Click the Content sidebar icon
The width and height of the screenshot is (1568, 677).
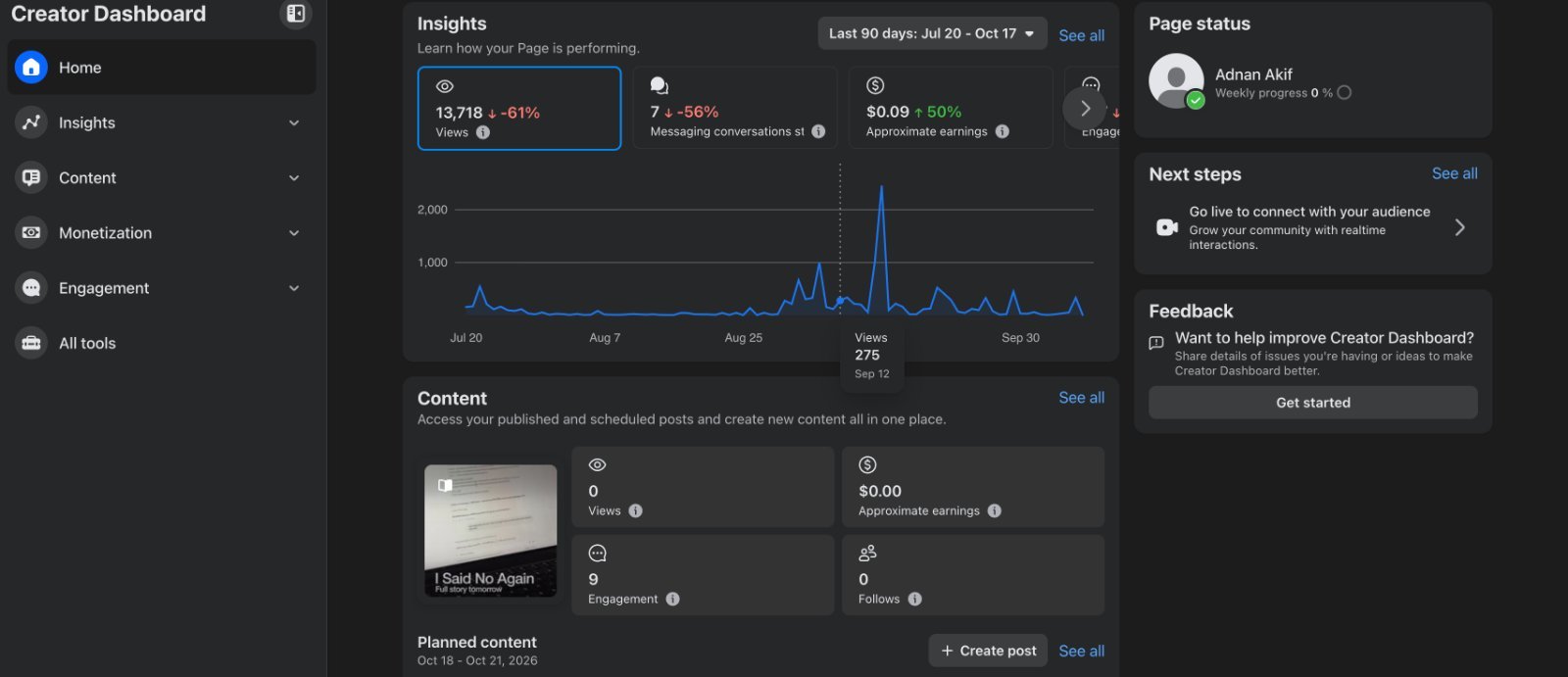(31, 177)
